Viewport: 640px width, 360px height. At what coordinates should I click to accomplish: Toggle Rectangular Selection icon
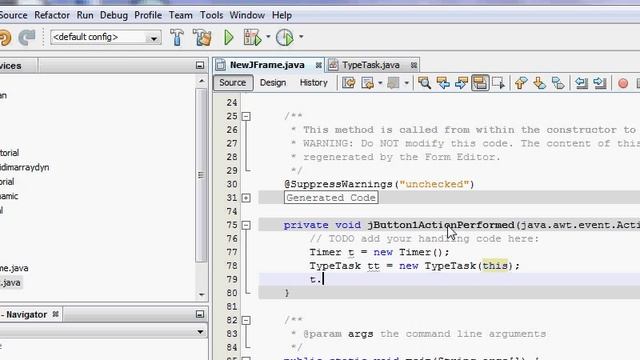coord(499,83)
